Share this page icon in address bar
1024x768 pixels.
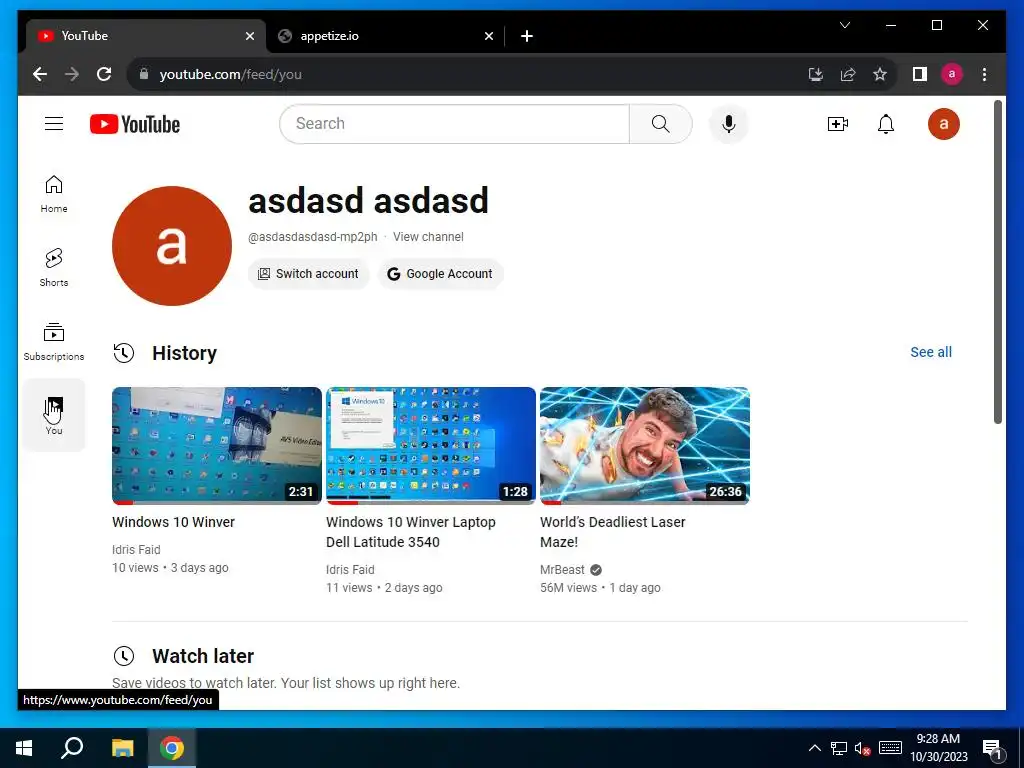click(x=848, y=74)
